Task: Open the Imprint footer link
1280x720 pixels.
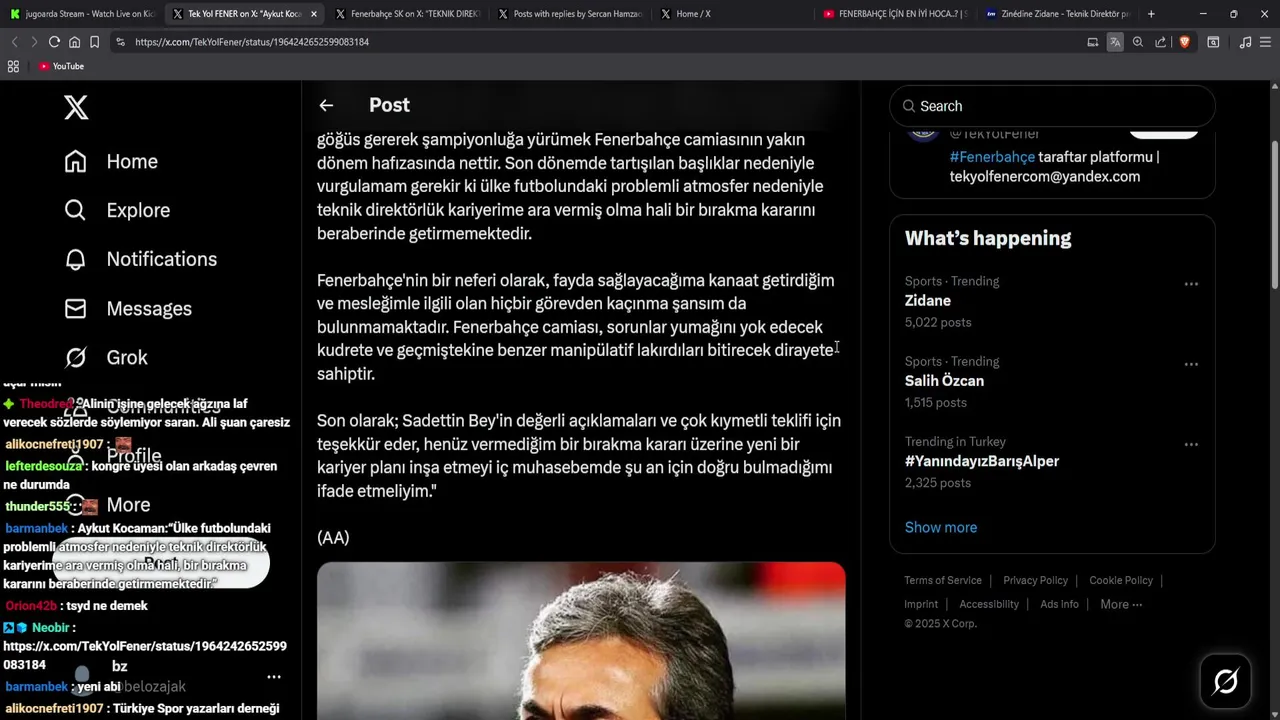Action: coord(921,604)
